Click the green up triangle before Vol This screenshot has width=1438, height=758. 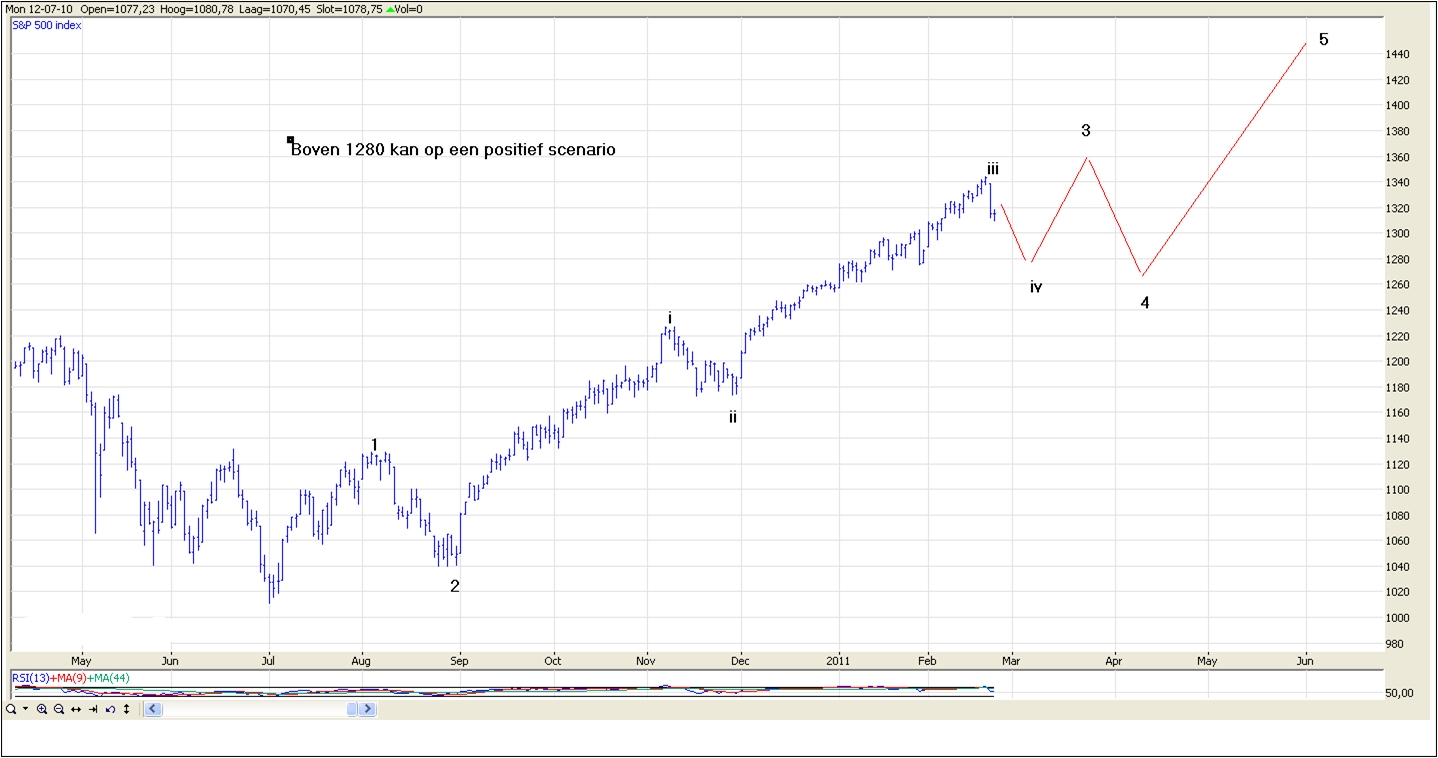[x=389, y=9]
